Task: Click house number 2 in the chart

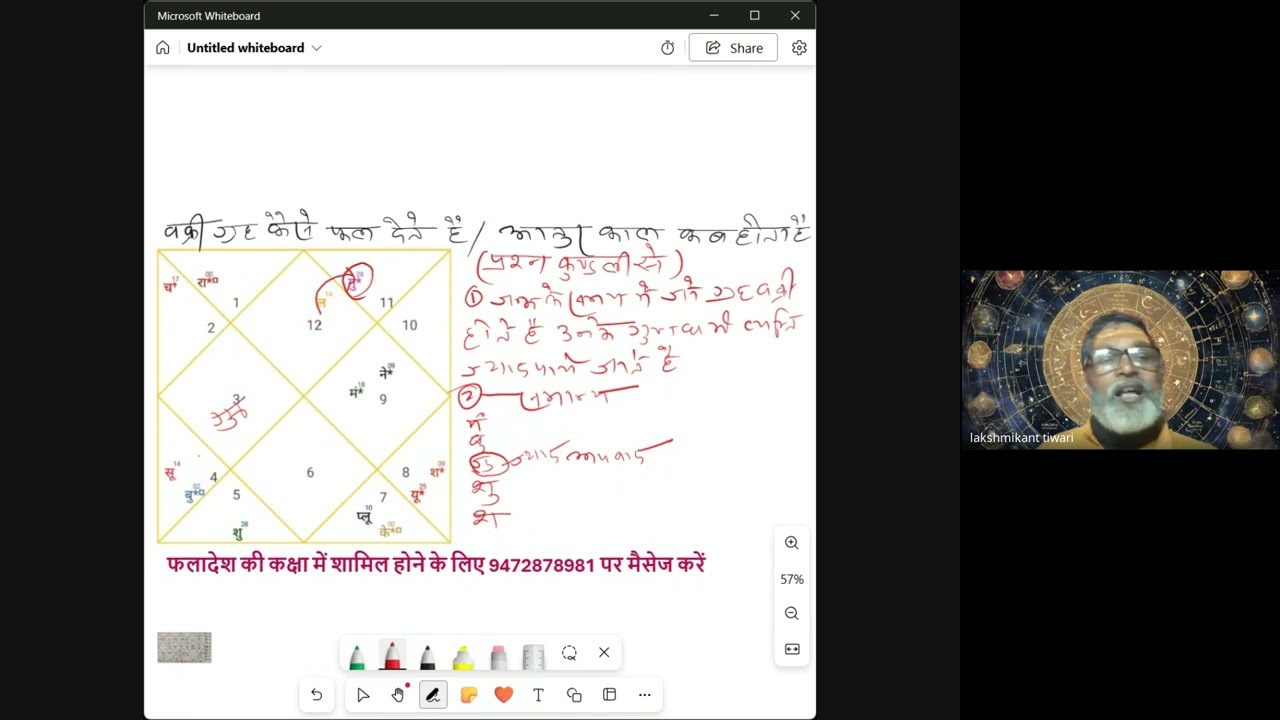Action: point(211,327)
